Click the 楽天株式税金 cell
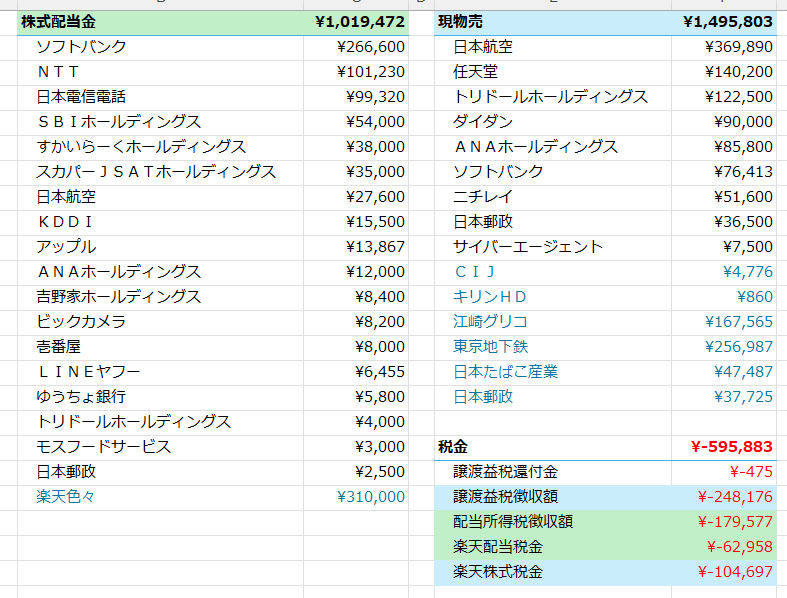Viewport: 787px width, 598px height. click(x=498, y=572)
